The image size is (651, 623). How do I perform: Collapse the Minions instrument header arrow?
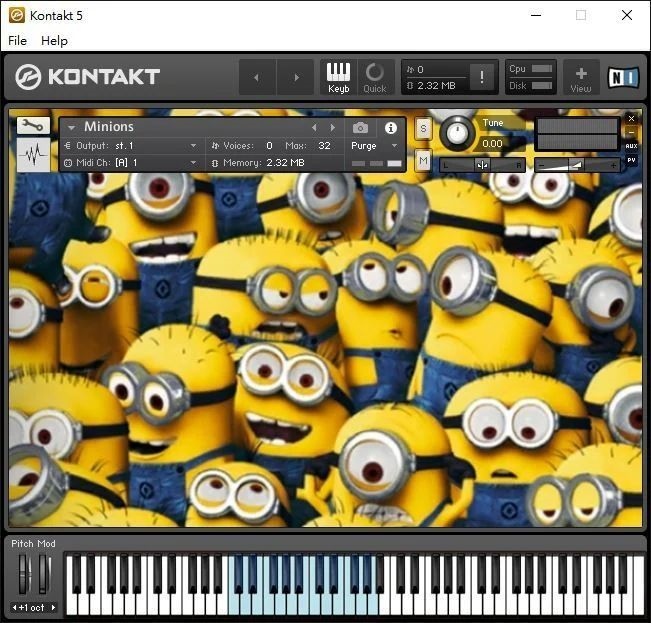[x=71, y=128]
